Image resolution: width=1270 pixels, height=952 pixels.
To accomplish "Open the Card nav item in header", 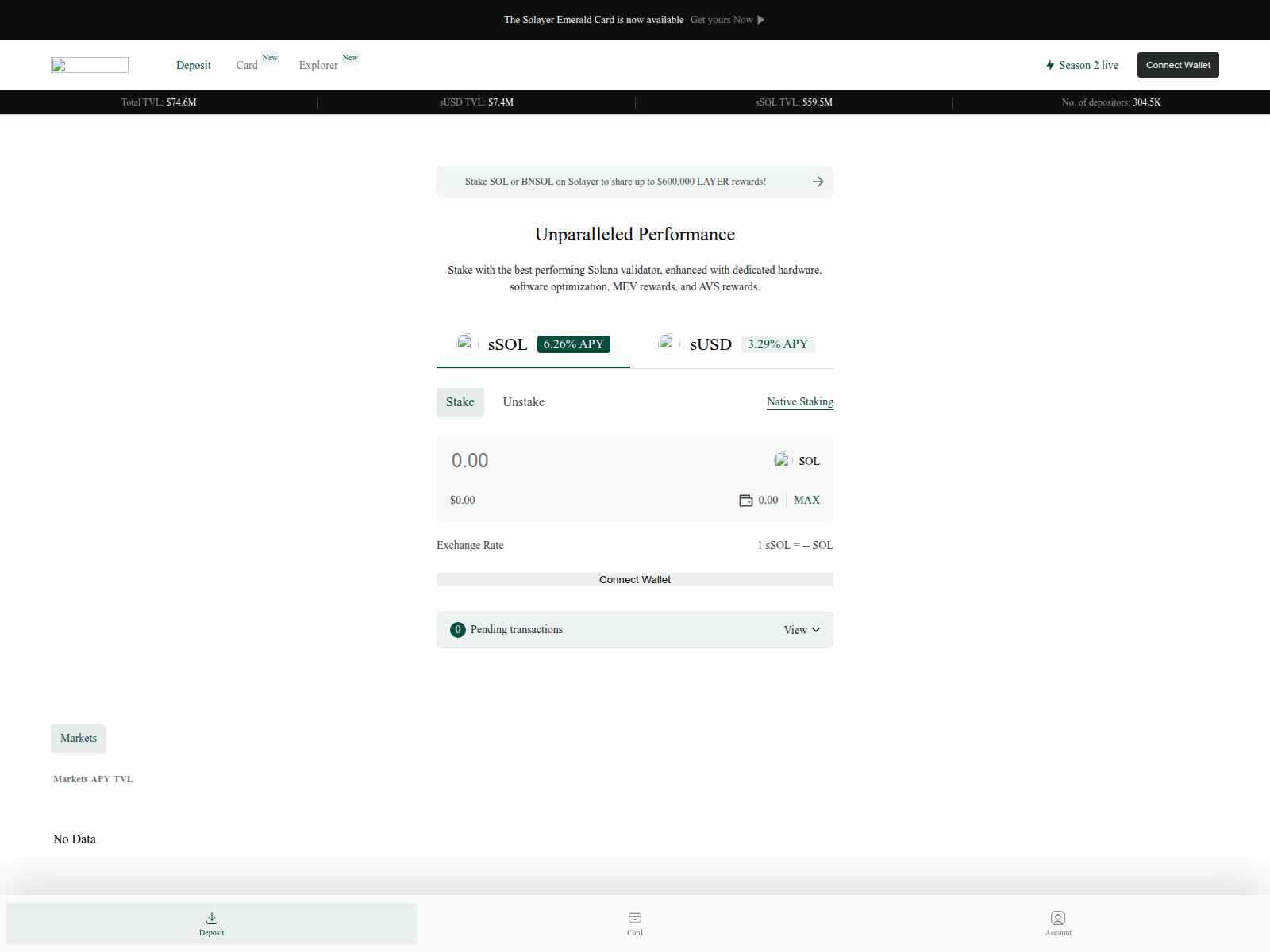I will tap(247, 65).
